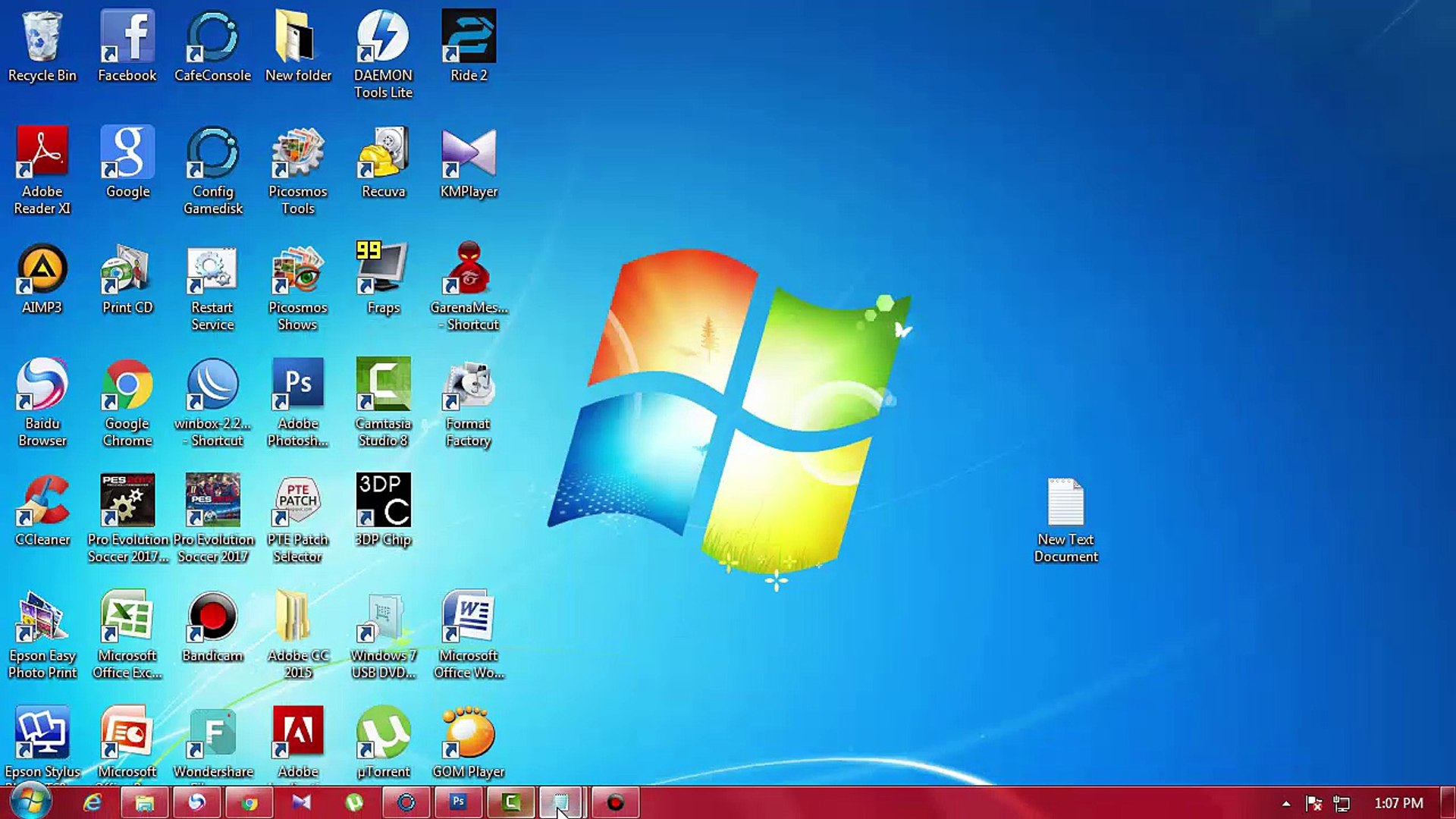This screenshot has height=819, width=1456.
Task: Click the taskbar clock showing 1:07 PM
Action: click(1398, 803)
